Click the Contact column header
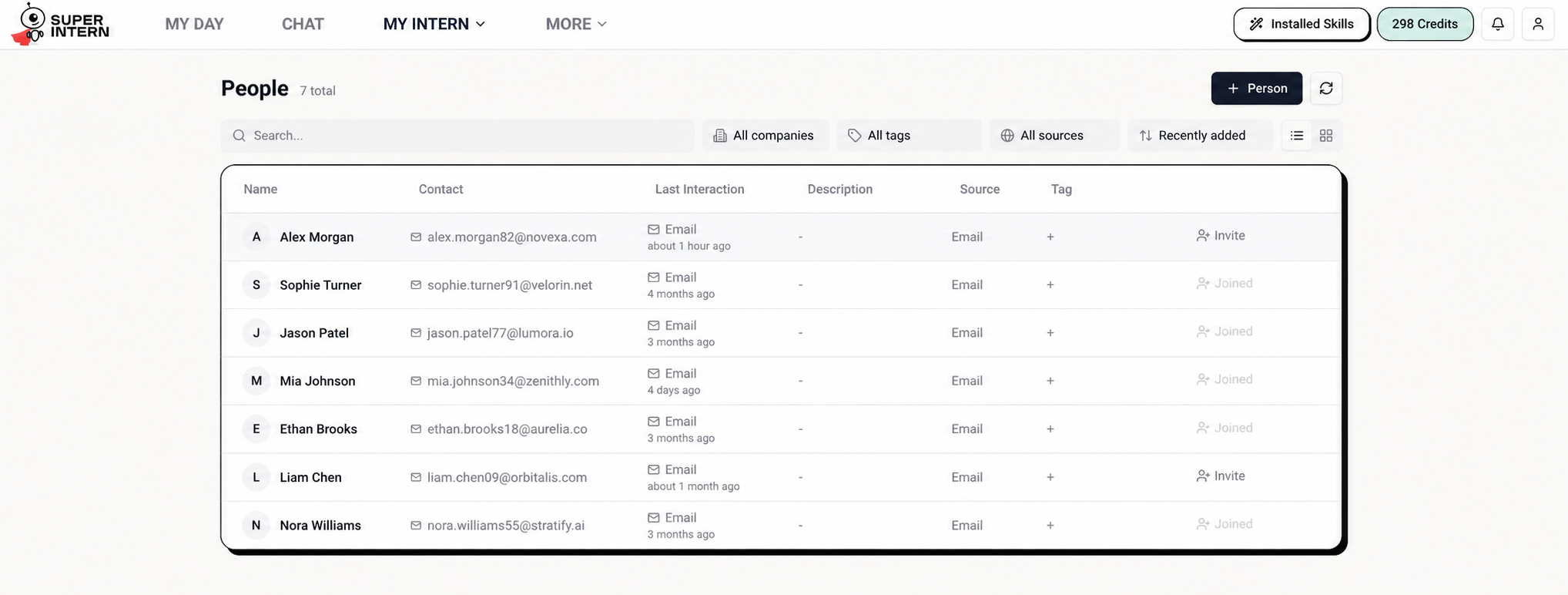 tap(441, 190)
